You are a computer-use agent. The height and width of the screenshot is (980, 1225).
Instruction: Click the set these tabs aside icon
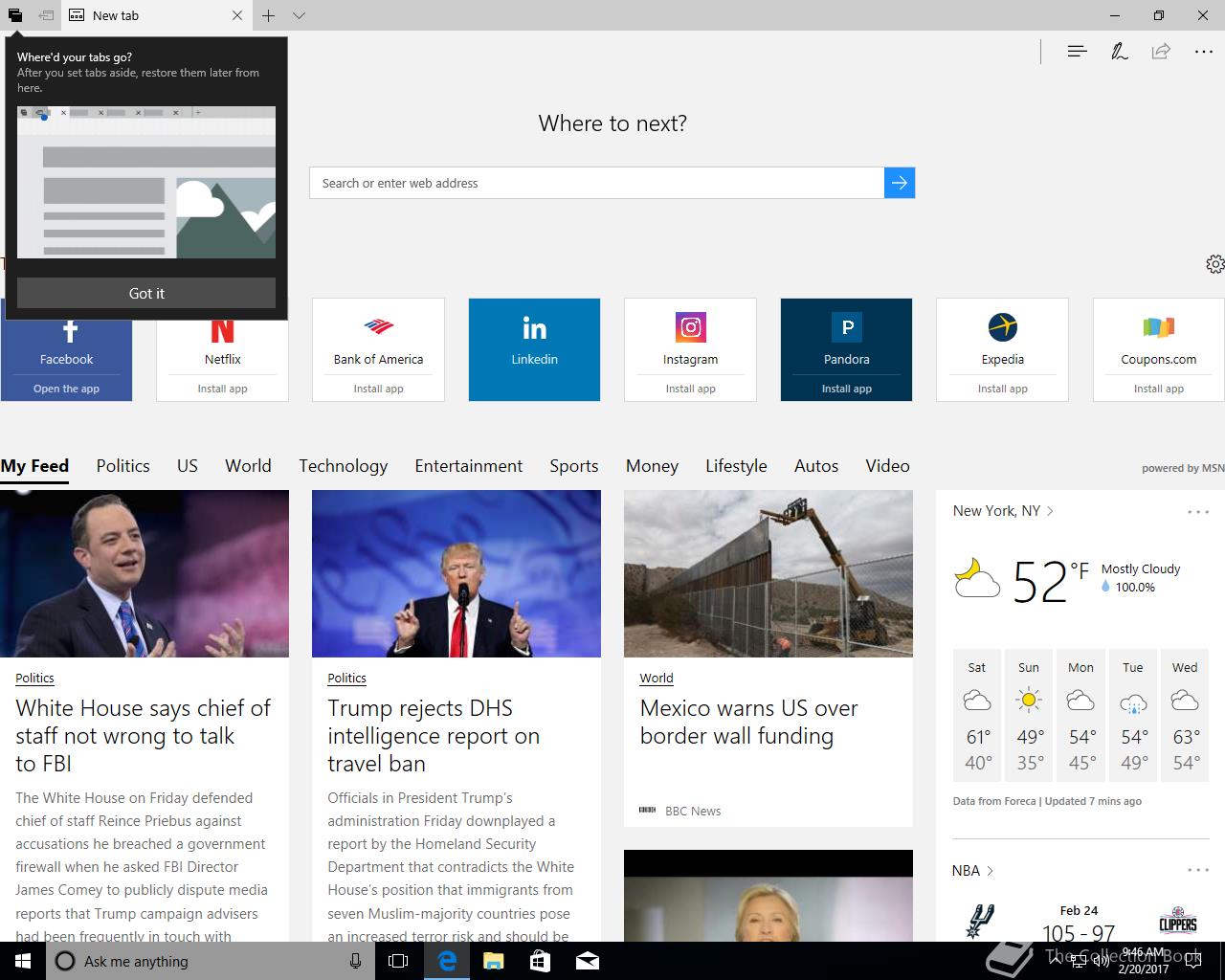click(x=46, y=15)
